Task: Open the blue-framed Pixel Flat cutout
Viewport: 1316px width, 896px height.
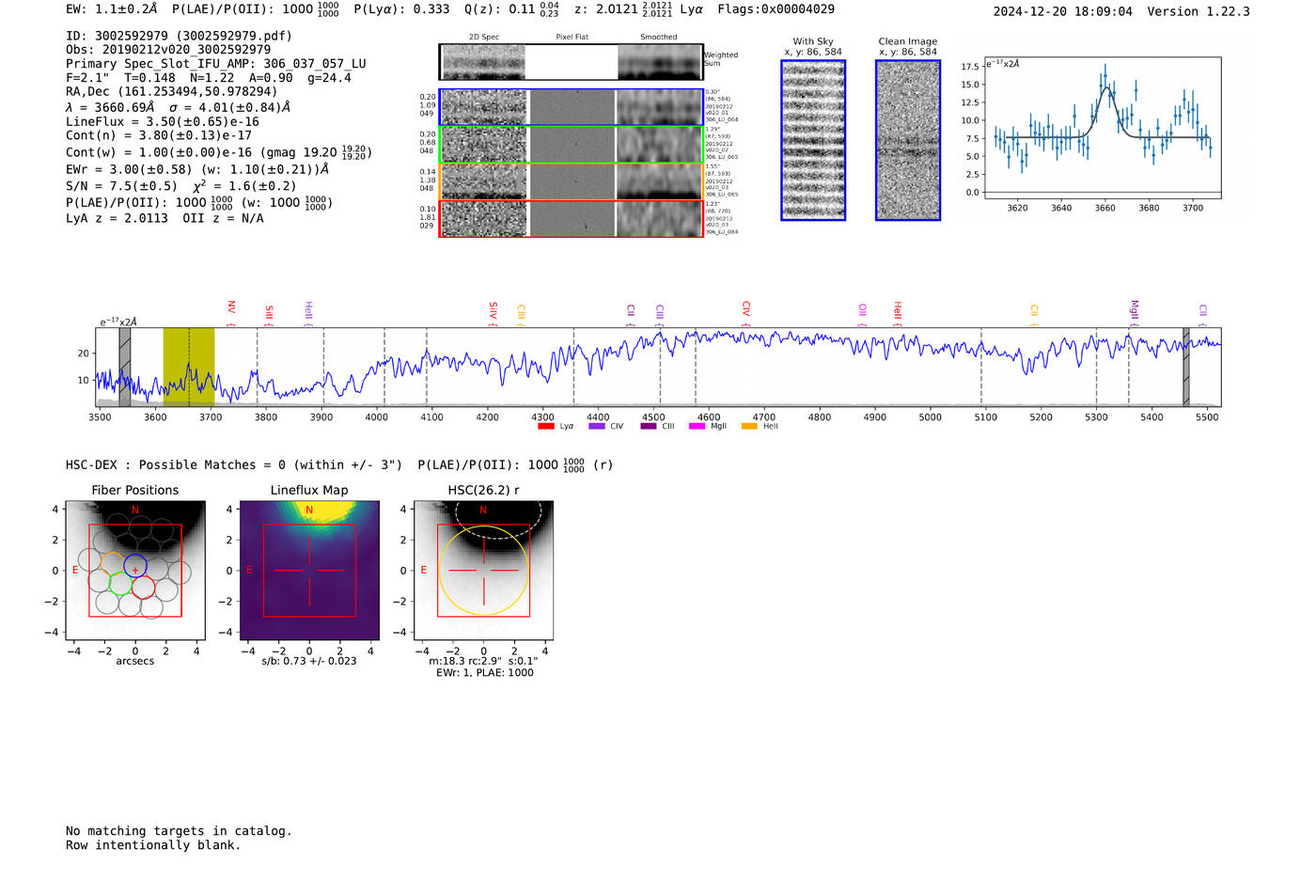Action: coord(572,108)
